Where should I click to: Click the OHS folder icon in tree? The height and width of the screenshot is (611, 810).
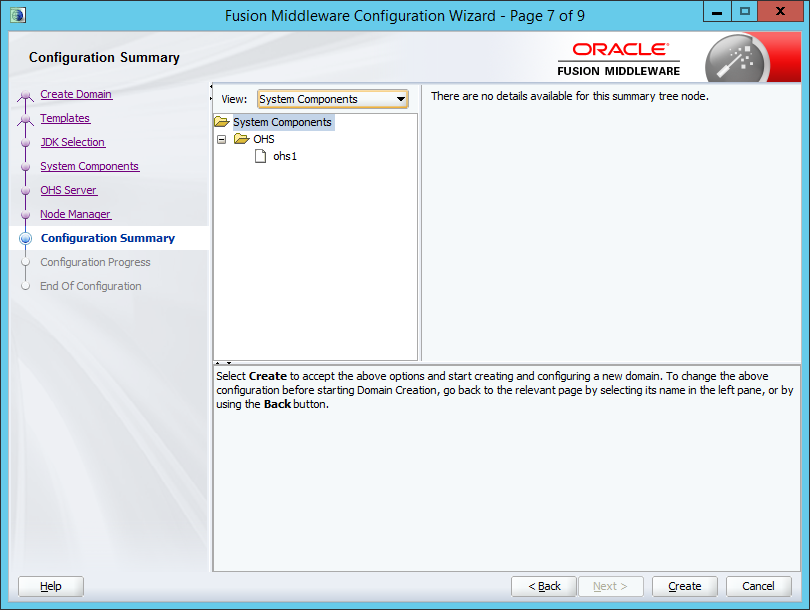pyautogui.click(x=242, y=139)
